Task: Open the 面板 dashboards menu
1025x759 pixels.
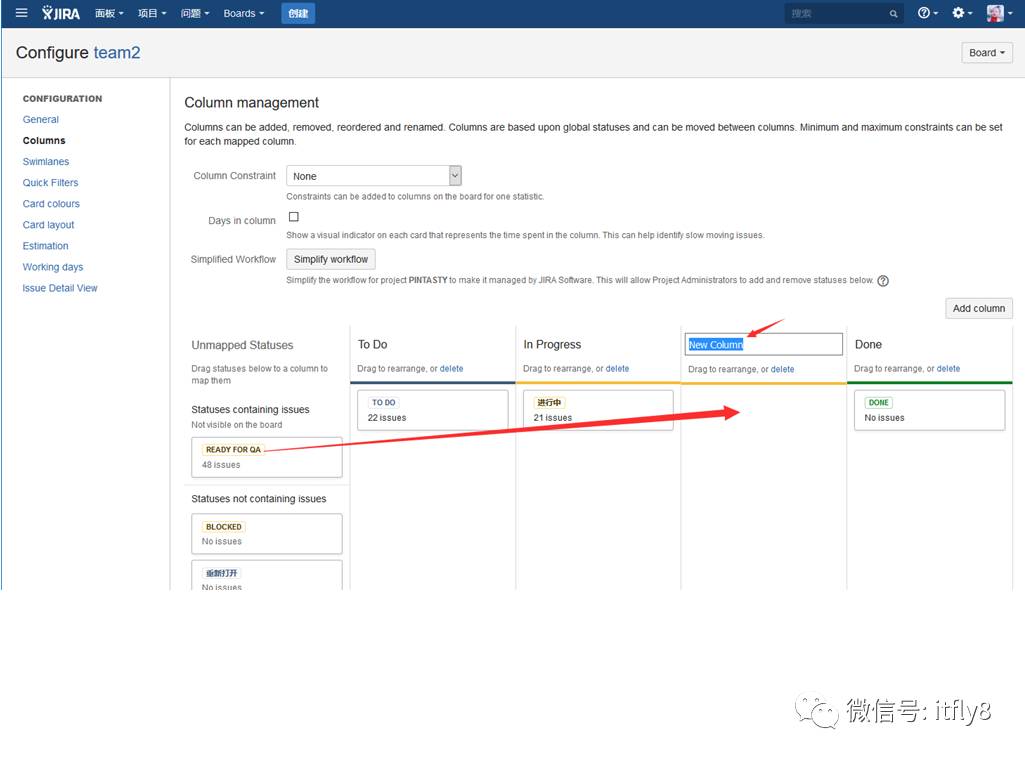Action: (109, 13)
